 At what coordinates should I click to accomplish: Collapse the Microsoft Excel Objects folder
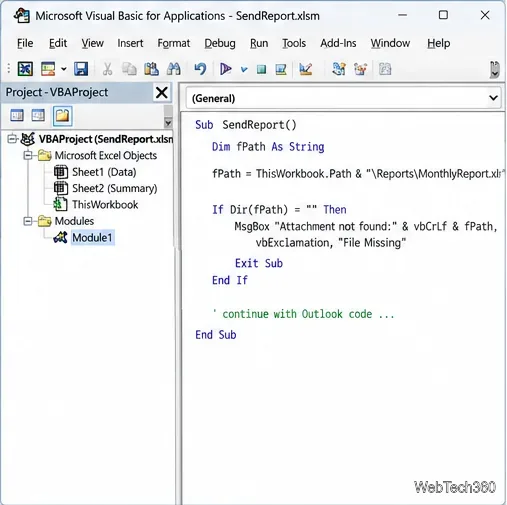pos(28,155)
